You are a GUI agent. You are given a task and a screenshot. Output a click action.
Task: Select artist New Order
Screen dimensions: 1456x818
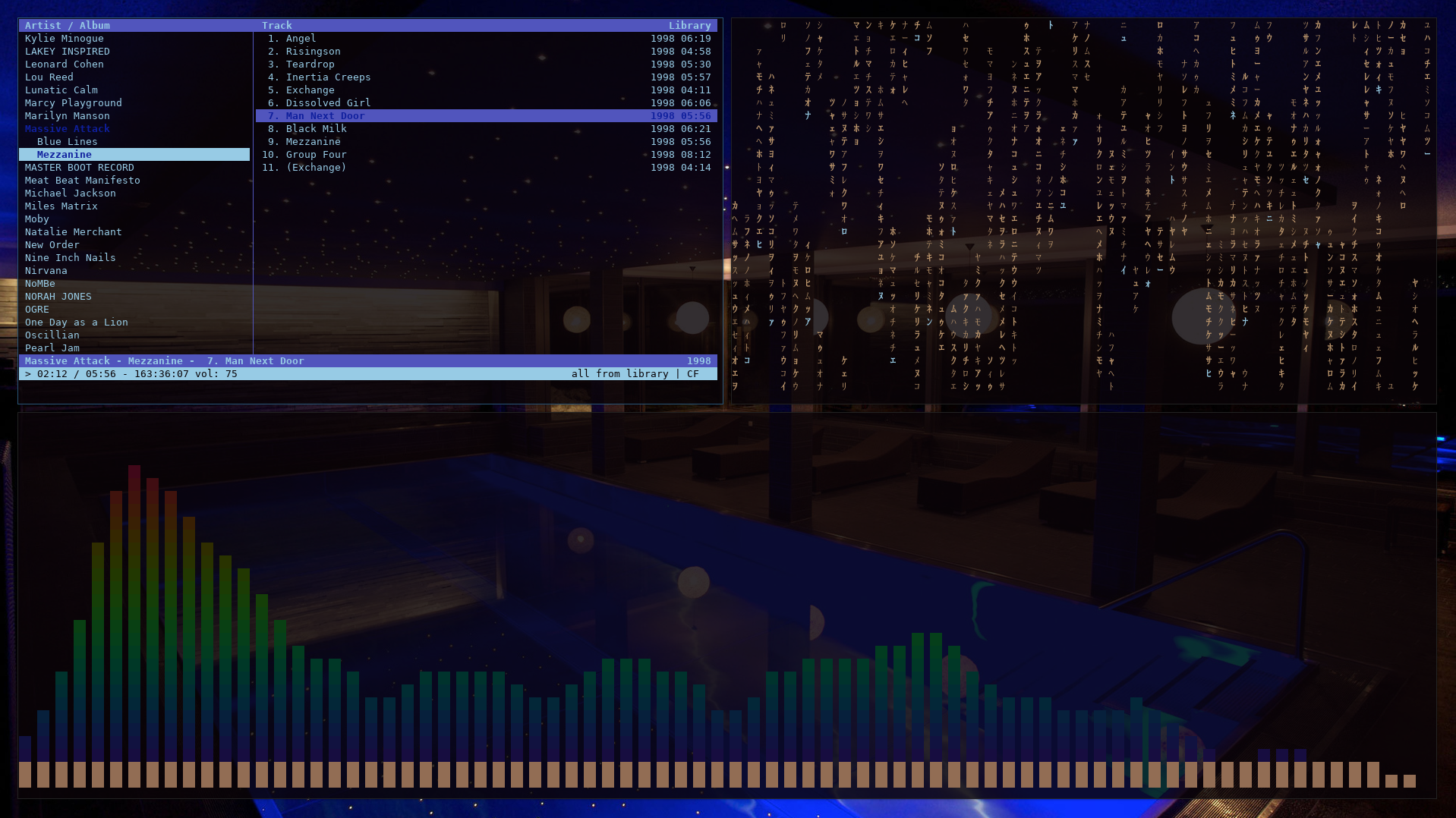(x=52, y=245)
